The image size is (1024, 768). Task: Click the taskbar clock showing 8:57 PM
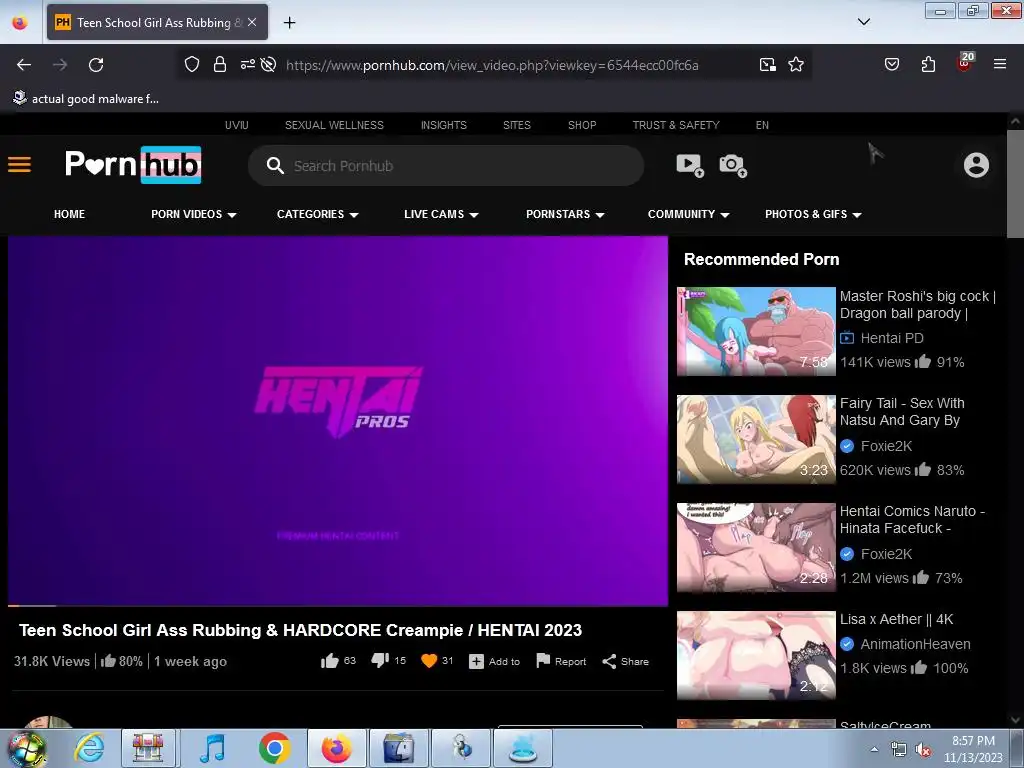[973, 749]
